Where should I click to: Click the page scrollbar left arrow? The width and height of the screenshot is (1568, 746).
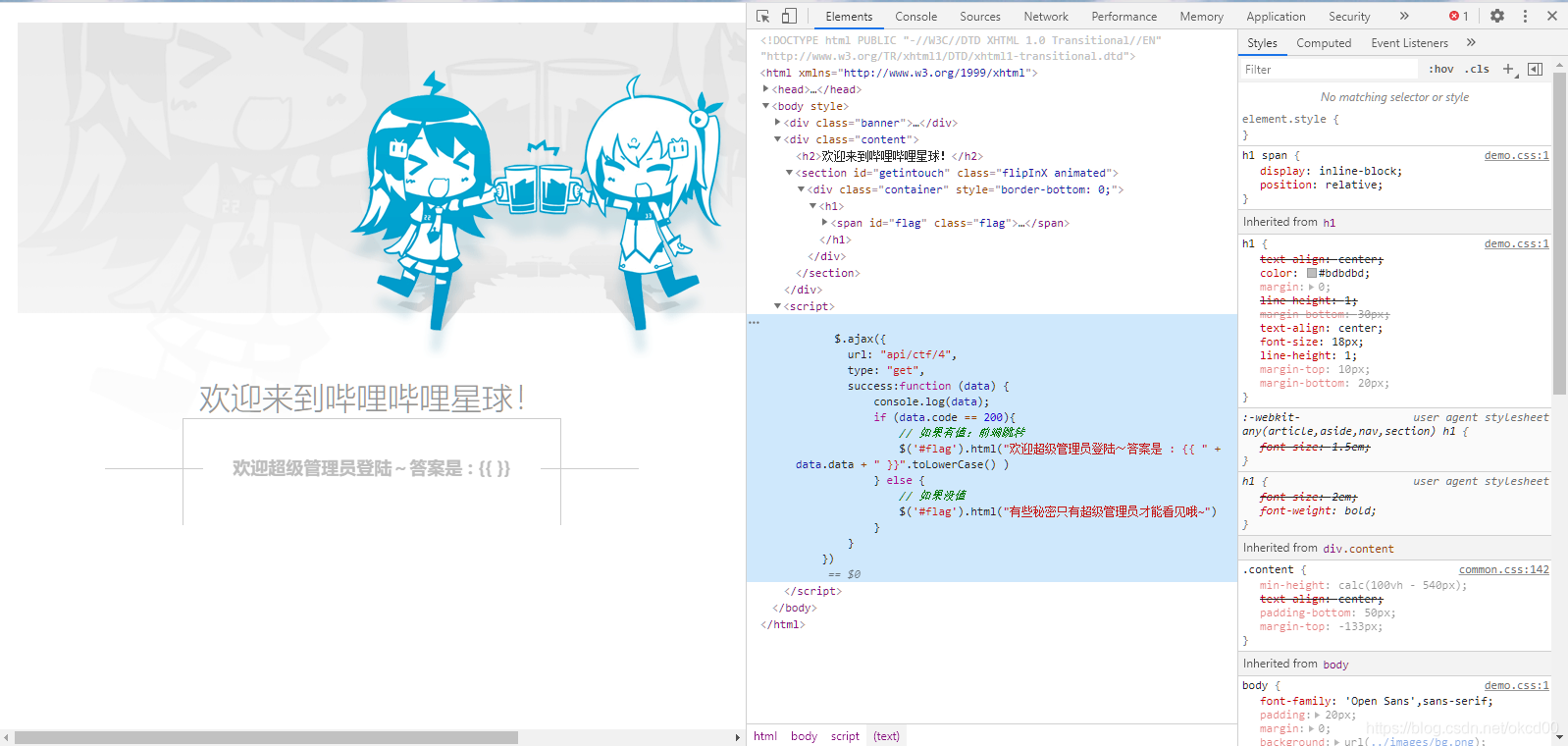(x=6, y=737)
